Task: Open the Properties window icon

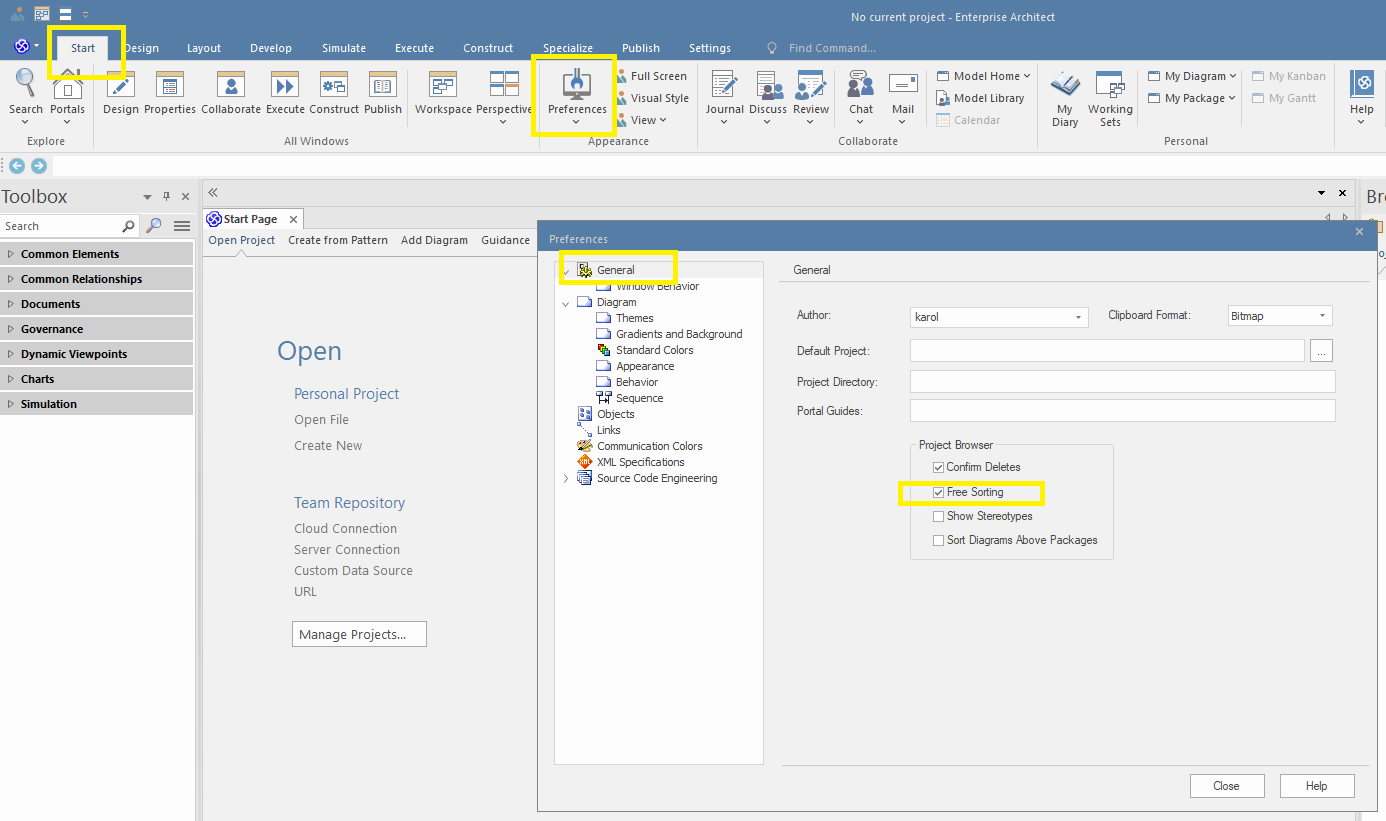Action: (170, 94)
